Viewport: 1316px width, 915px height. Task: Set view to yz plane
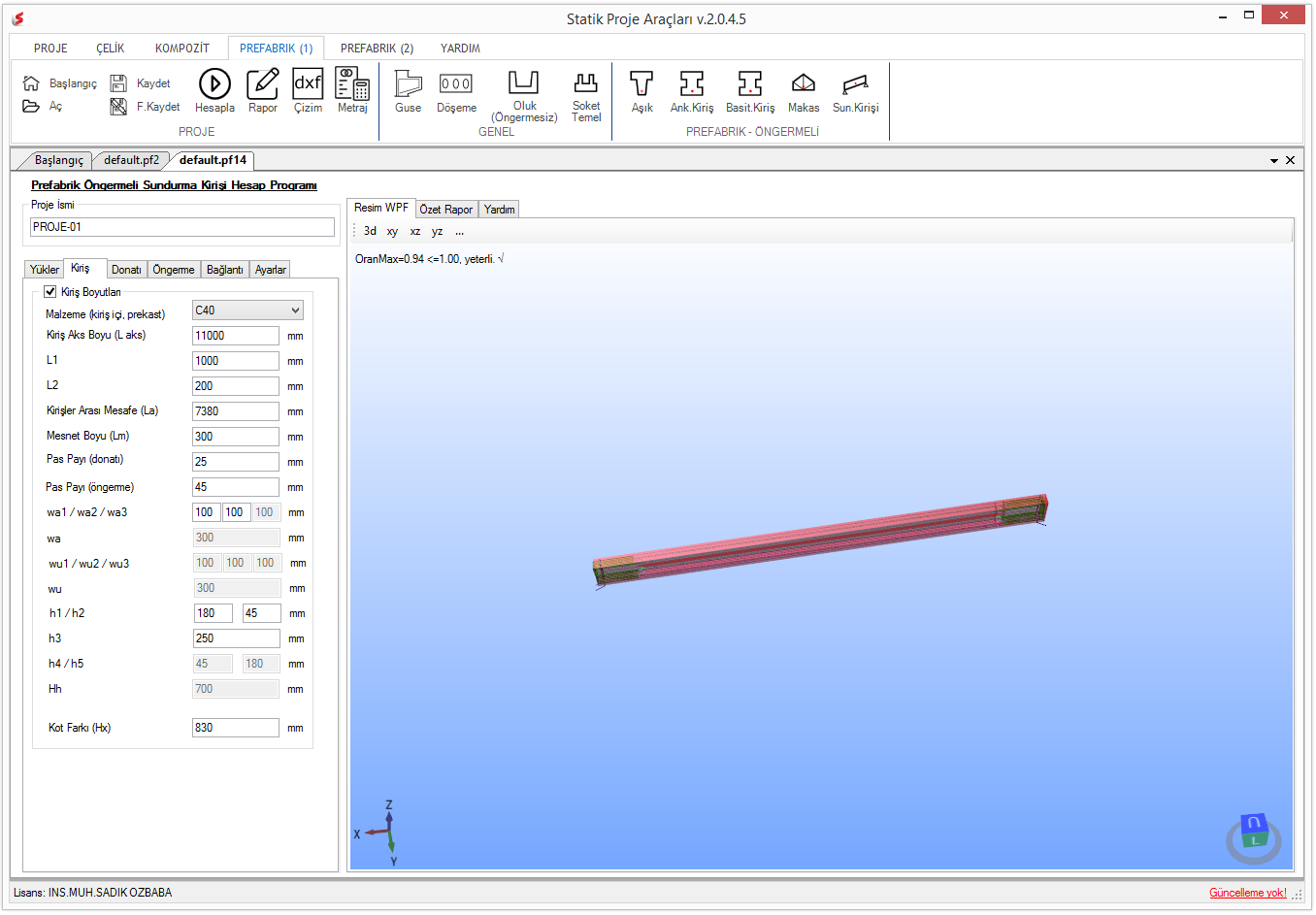[438, 231]
